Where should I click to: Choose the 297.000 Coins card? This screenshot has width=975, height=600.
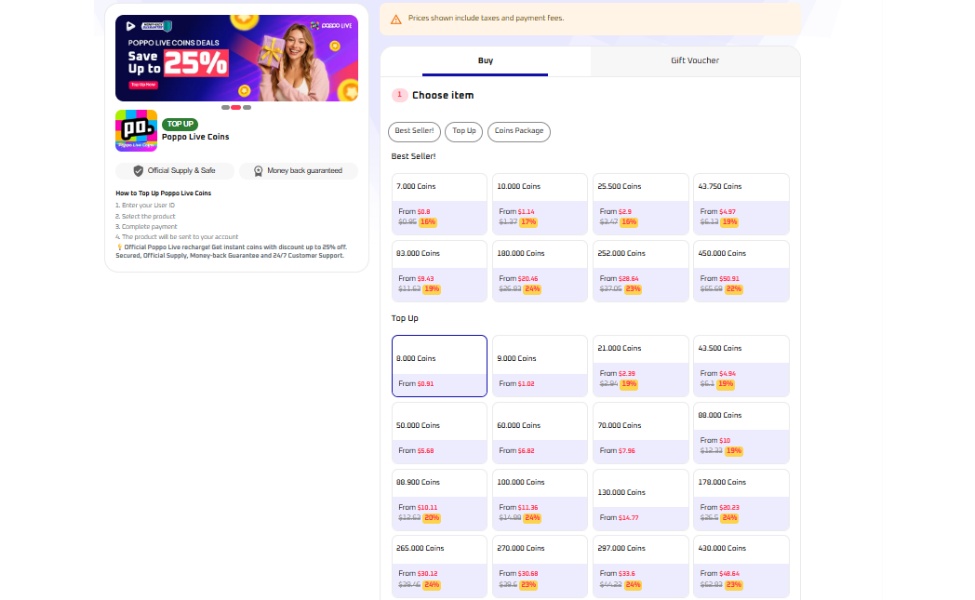pyautogui.click(x=640, y=566)
